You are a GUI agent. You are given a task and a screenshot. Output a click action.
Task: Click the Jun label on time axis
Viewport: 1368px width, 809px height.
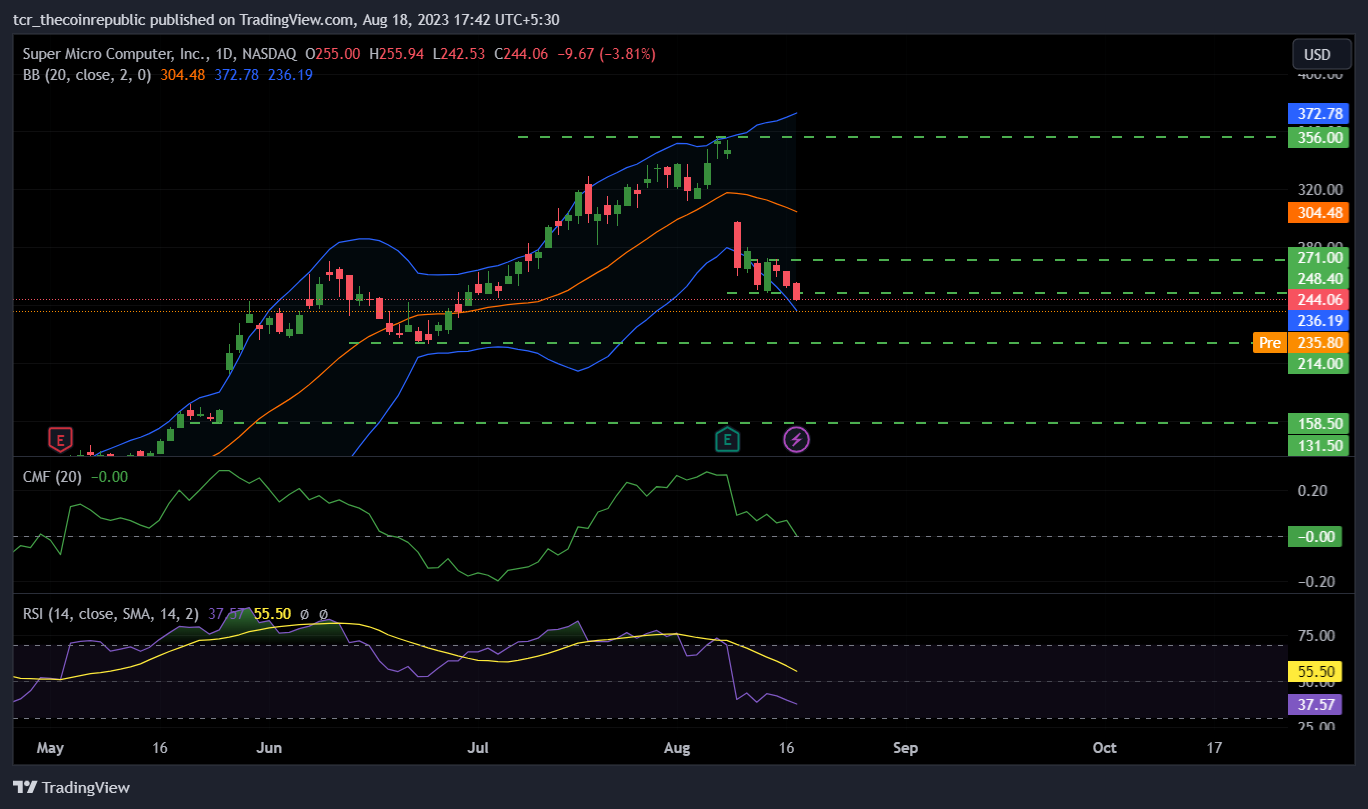pyautogui.click(x=270, y=748)
